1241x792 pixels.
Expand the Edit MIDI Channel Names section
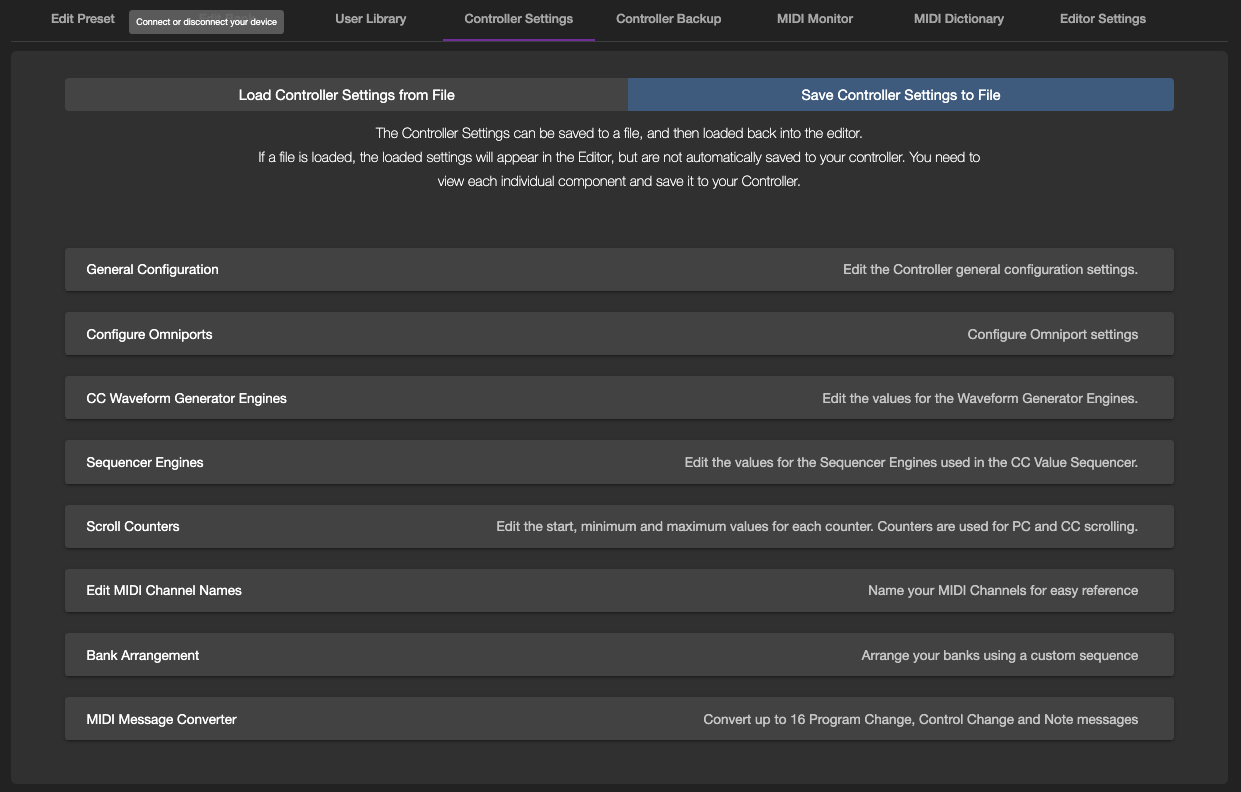point(164,590)
